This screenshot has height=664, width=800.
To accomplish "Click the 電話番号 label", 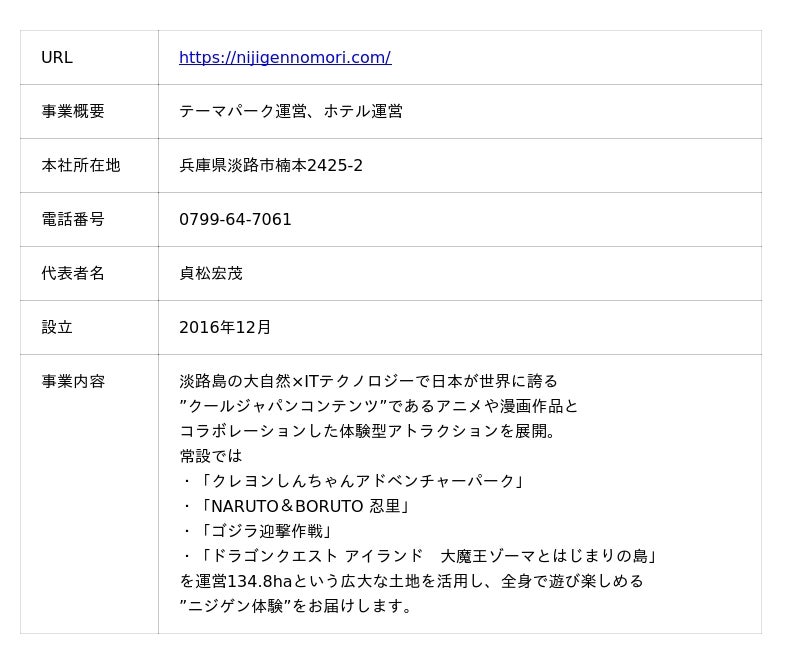I will click(73, 220).
